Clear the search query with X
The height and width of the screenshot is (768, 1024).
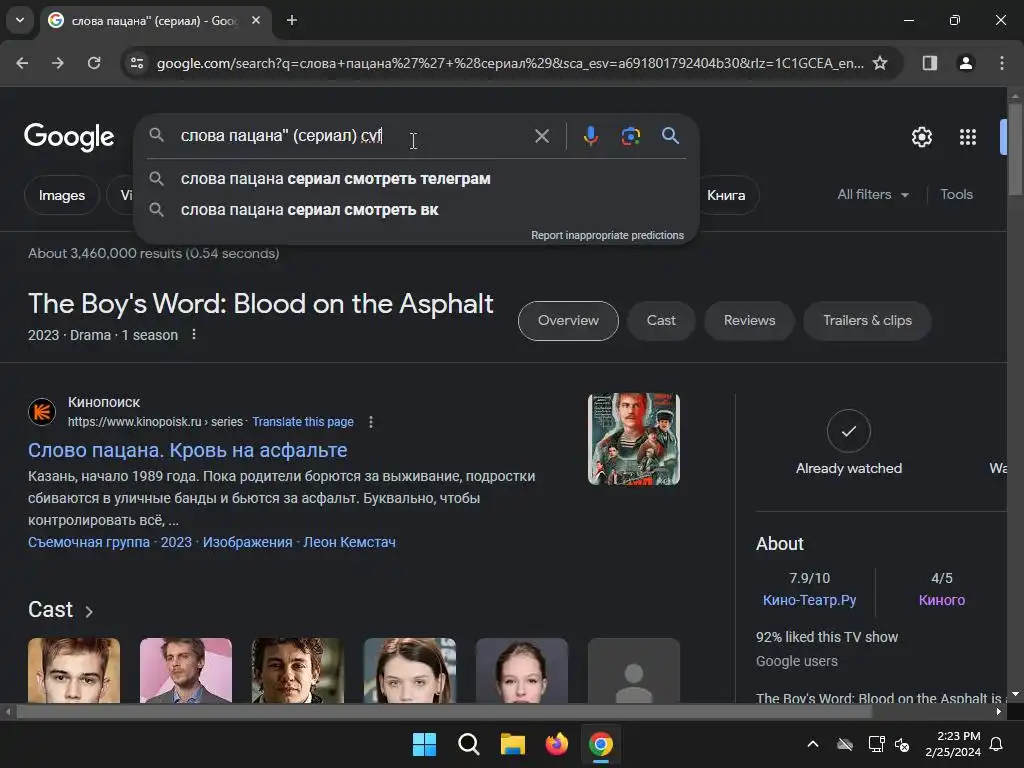pos(542,136)
